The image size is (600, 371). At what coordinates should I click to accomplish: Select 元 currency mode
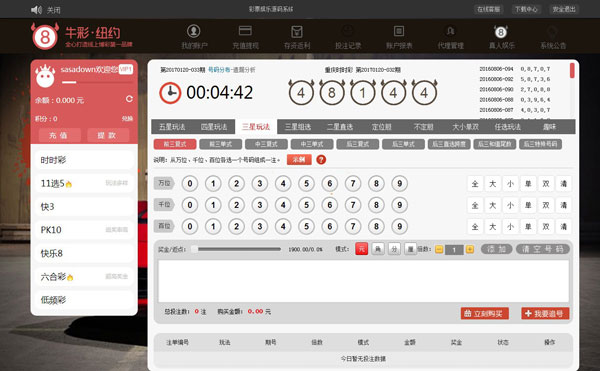(362, 249)
